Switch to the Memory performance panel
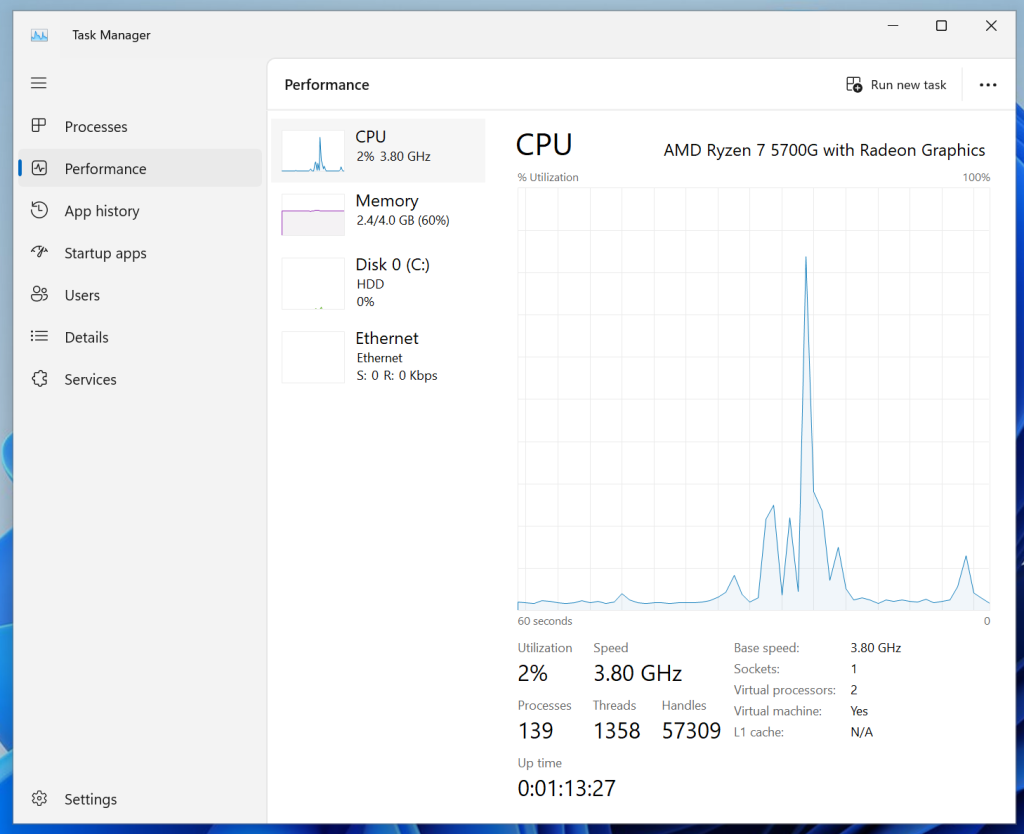The image size is (1024, 834). pos(380,210)
